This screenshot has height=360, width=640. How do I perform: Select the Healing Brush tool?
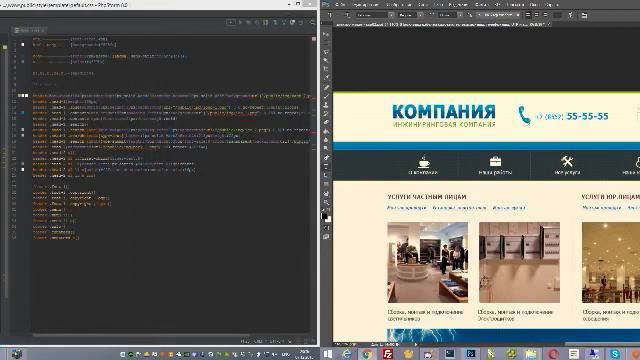pos(326,87)
